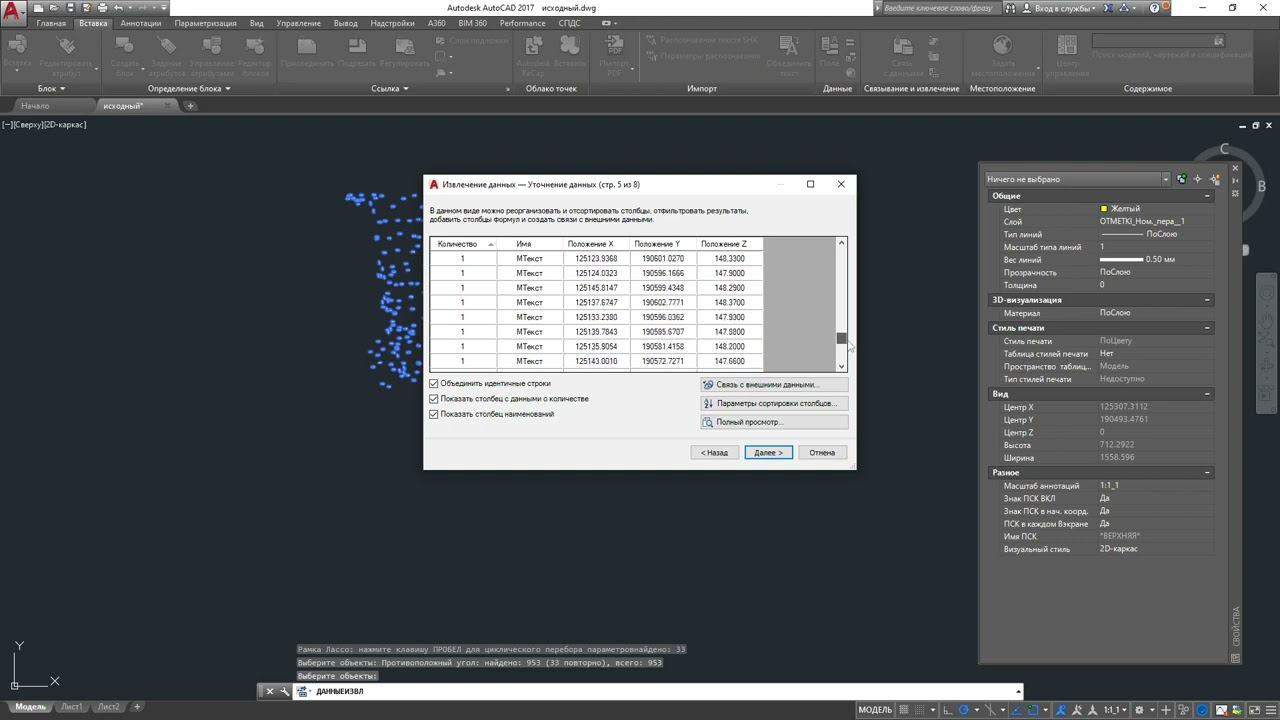The width and height of the screenshot is (1280, 720).
Task: Open the 'Параметризация' ribbon tab
Action: pyautogui.click(x=205, y=23)
